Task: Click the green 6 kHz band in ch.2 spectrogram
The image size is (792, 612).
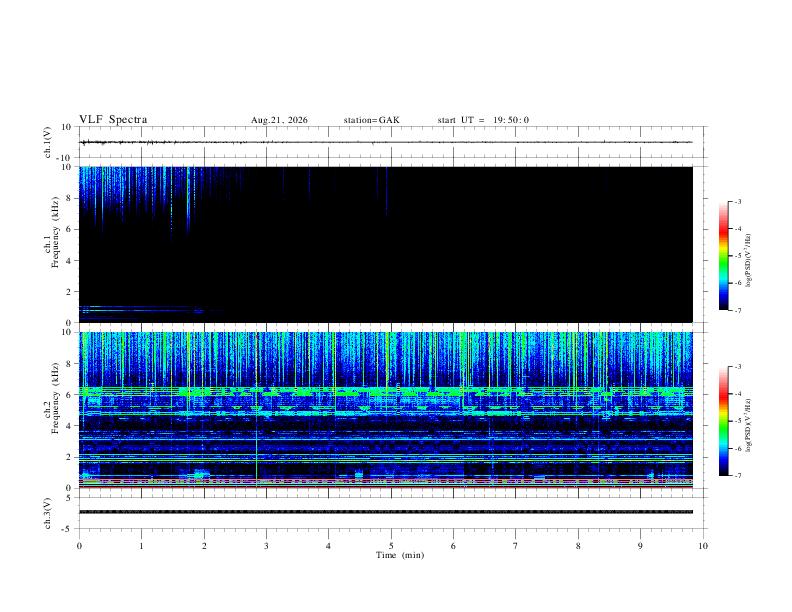Action: pyautogui.click(x=385, y=391)
